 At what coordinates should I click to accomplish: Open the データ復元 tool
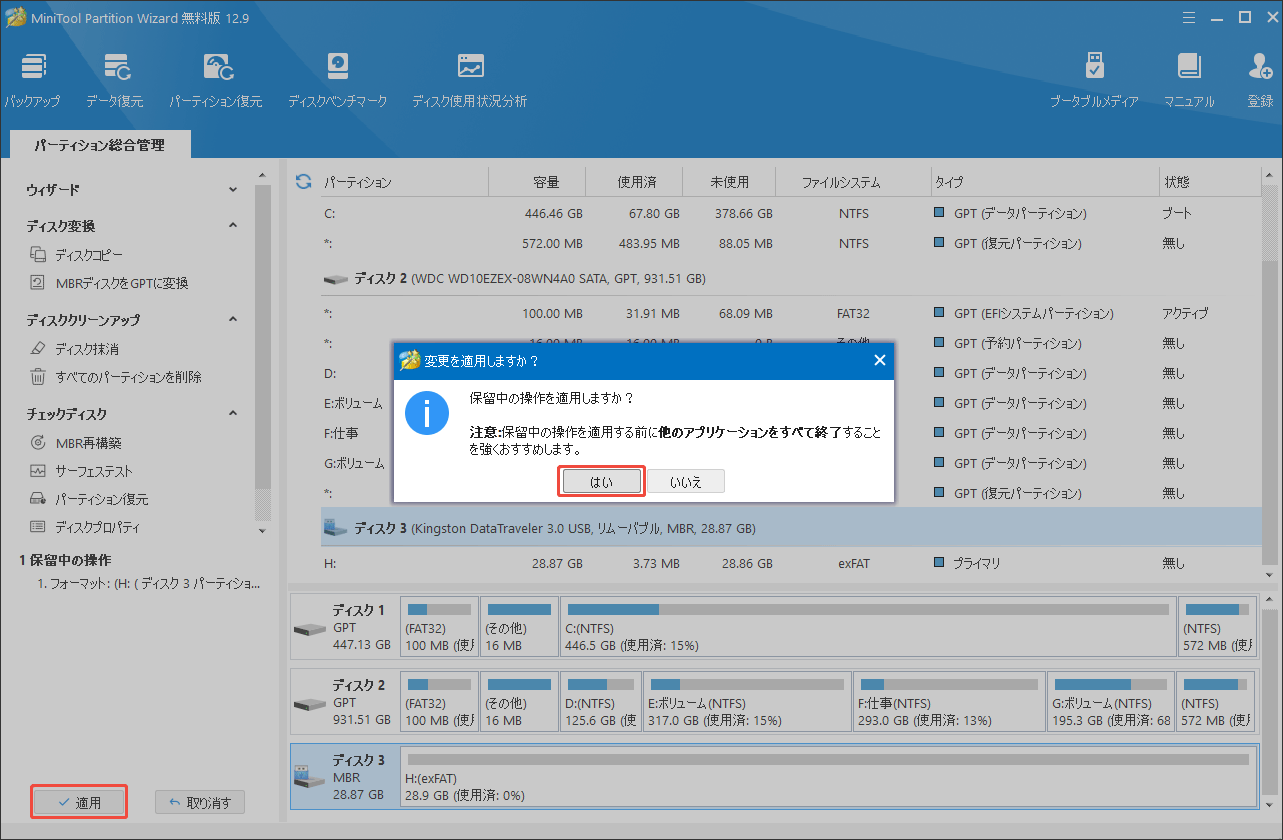pos(114,80)
